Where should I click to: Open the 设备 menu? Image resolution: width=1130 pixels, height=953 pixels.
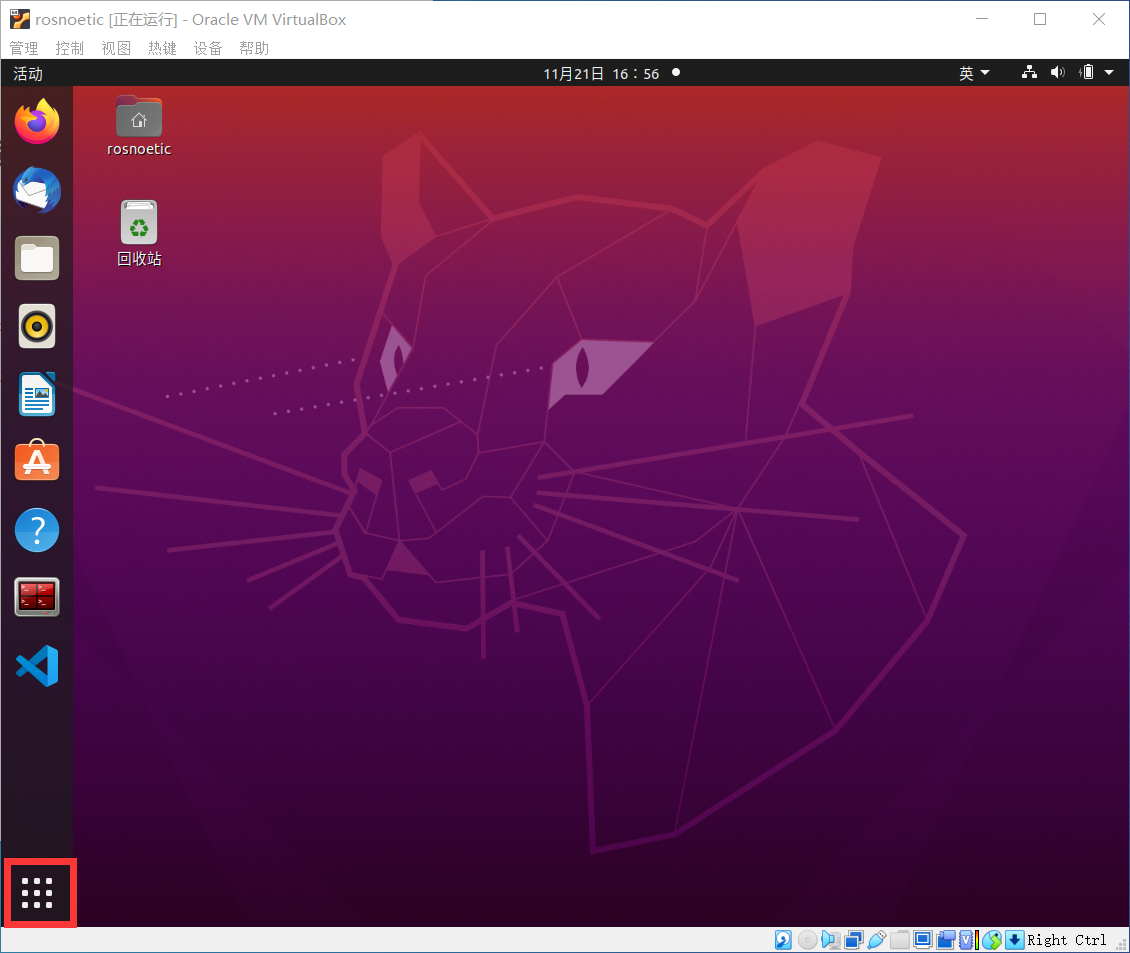pos(208,48)
